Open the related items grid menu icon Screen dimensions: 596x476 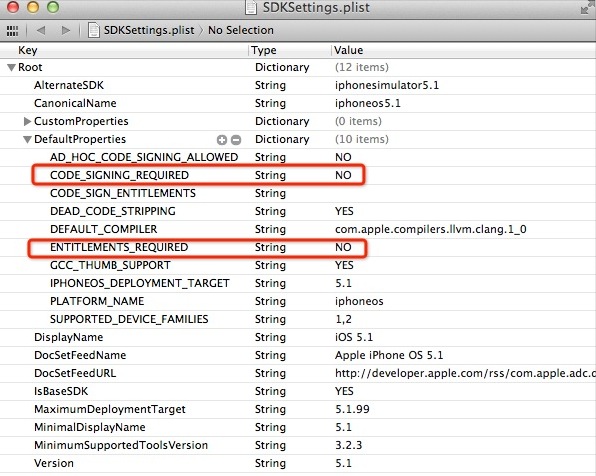click(x=12, y=31)
